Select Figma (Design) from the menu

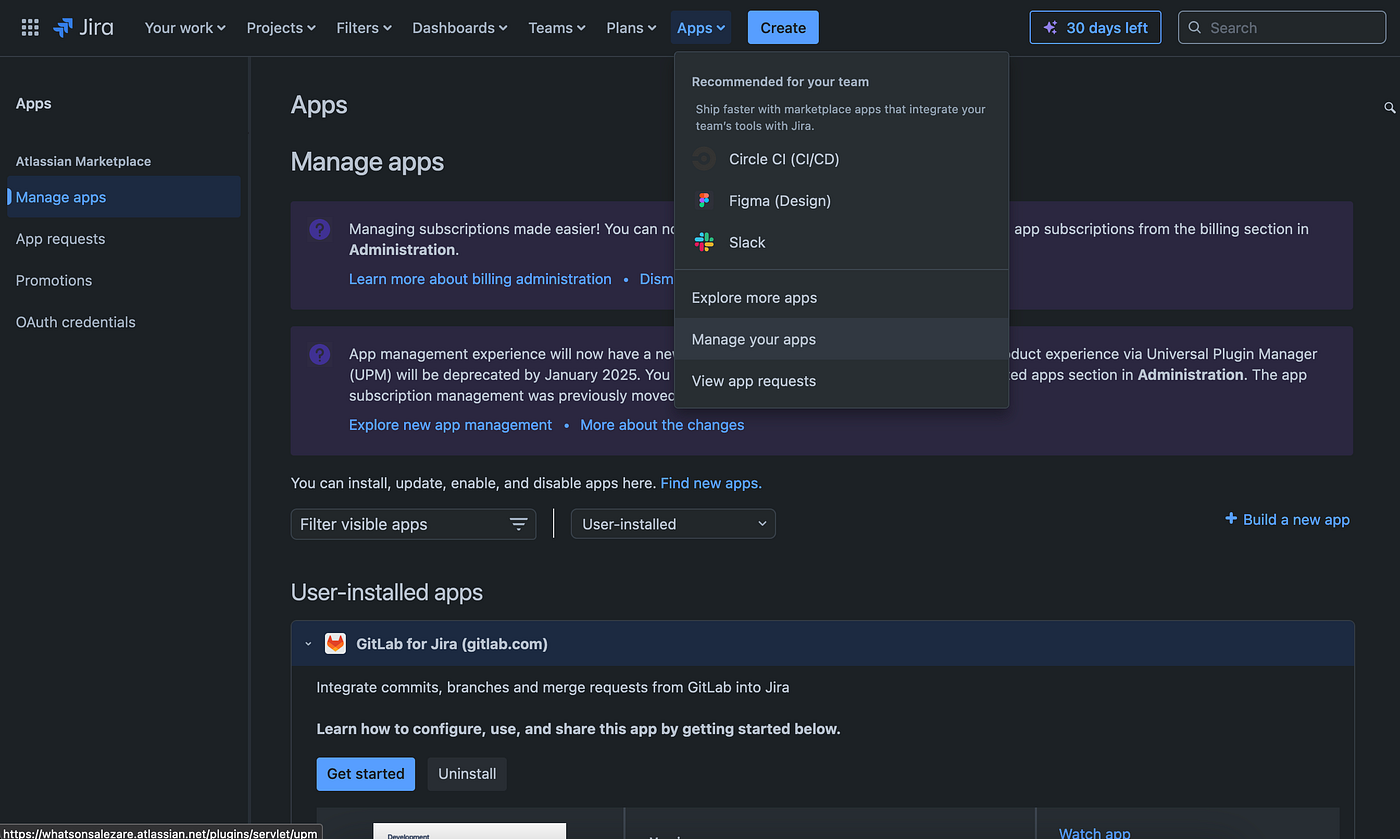841,201
